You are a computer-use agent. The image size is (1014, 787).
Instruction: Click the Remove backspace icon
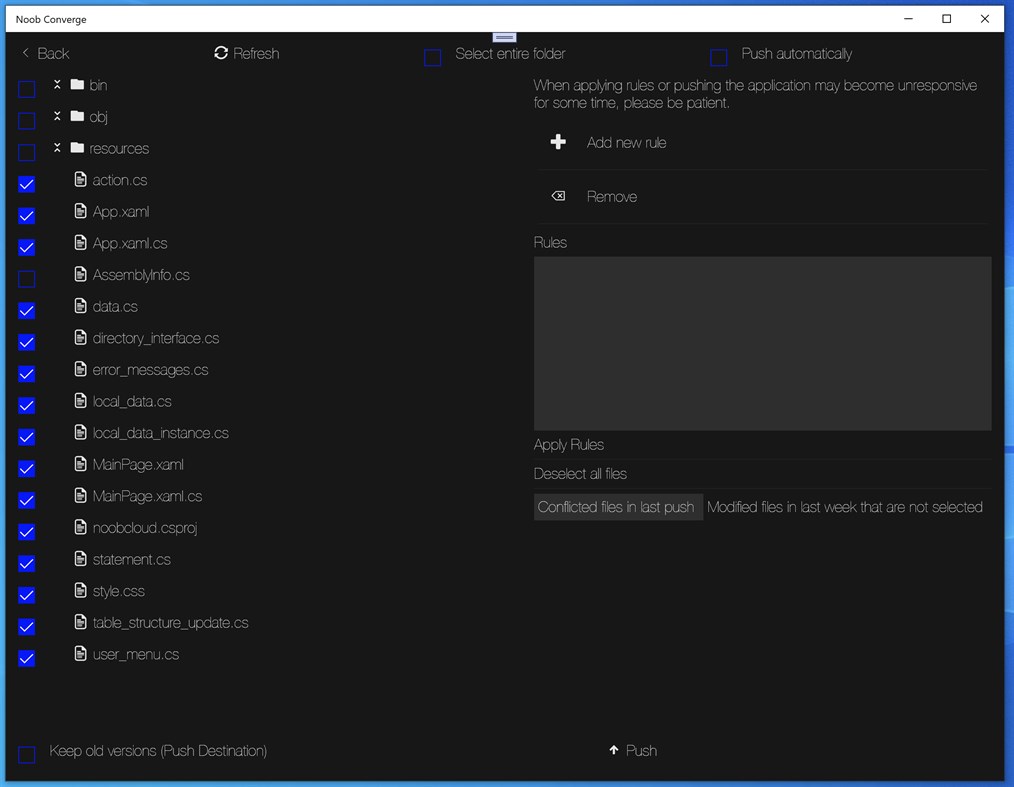tap(558, 196)
